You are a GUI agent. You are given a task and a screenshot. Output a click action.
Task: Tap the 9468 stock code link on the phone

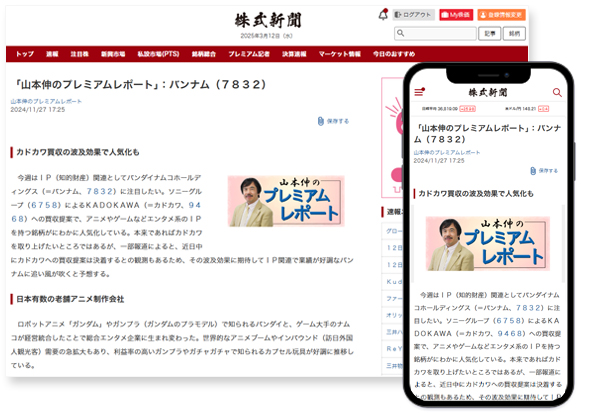[510, 333]
